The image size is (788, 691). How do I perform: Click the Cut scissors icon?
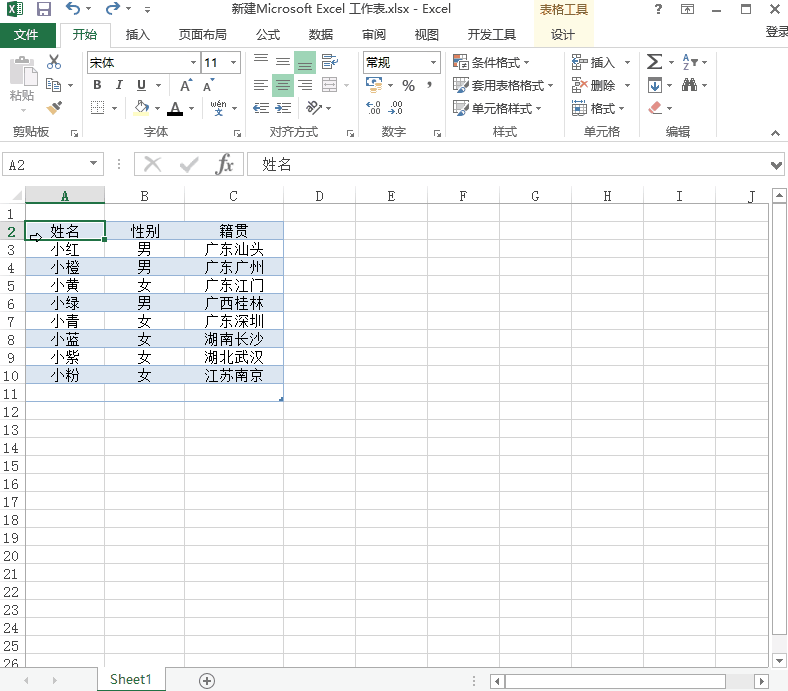click(x=54, y=62)
